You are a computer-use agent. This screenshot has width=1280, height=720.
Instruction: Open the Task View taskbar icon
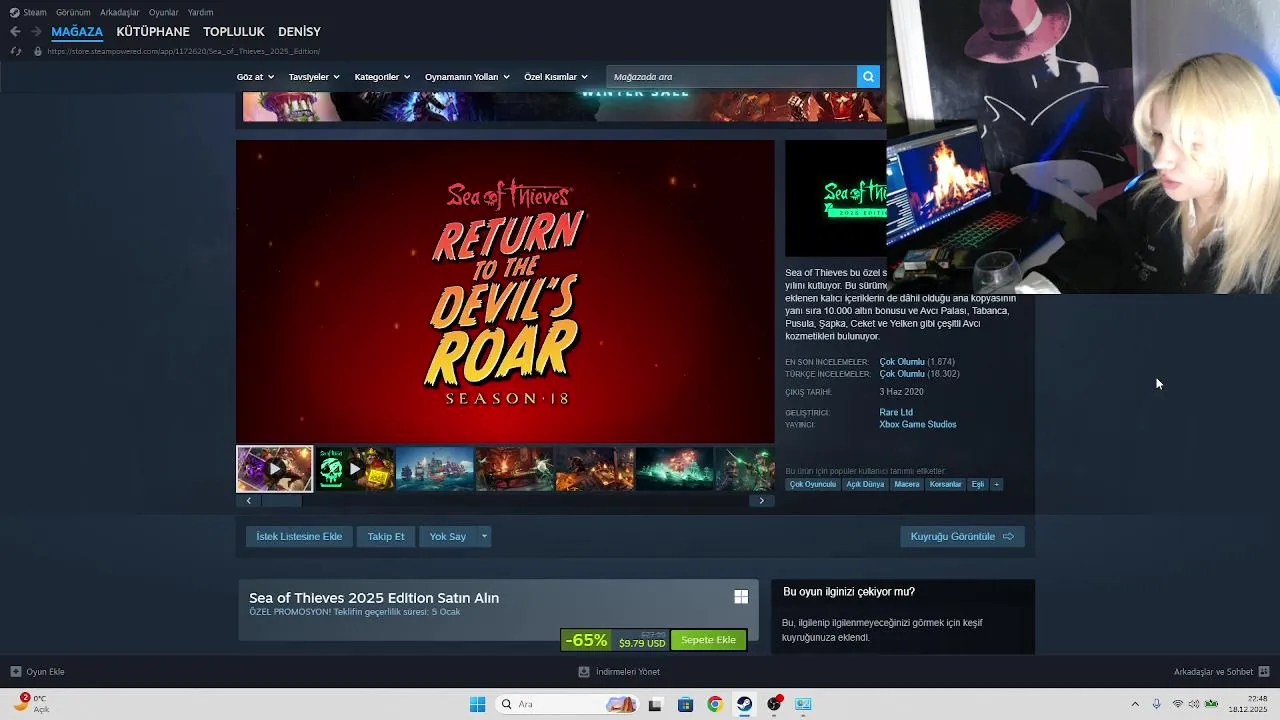point(655,704)
